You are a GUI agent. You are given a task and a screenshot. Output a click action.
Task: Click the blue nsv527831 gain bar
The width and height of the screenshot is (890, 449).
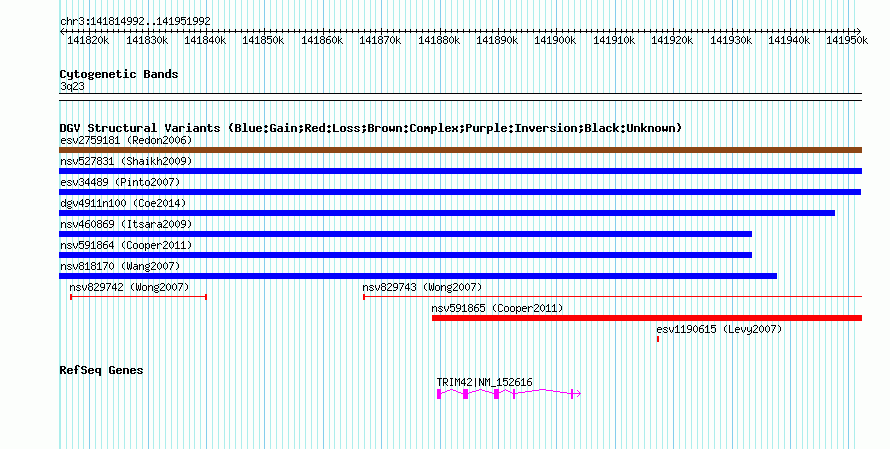coord(460,171)
